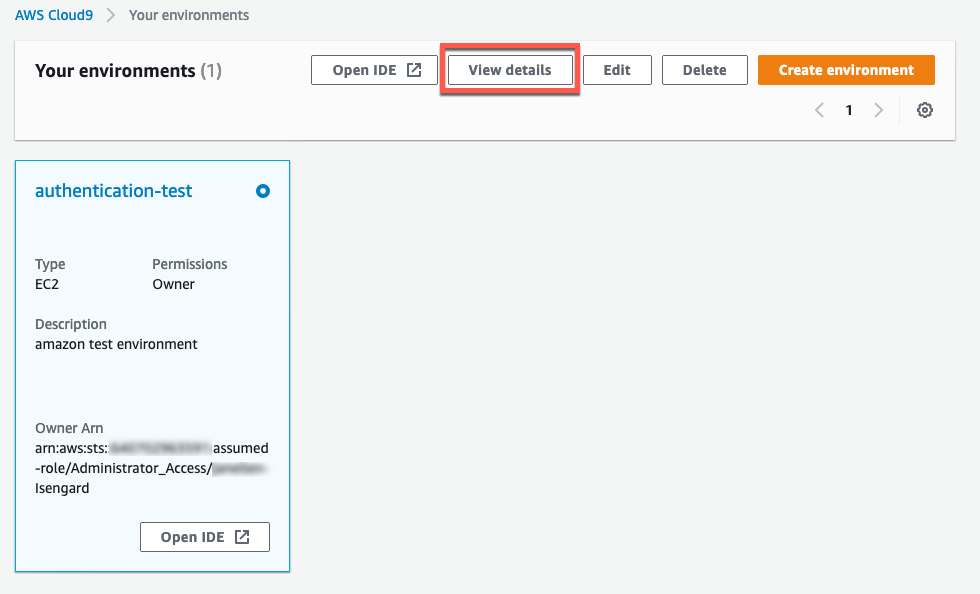
Task: Click the Permissions label in the card
Action: pos(189,264)
